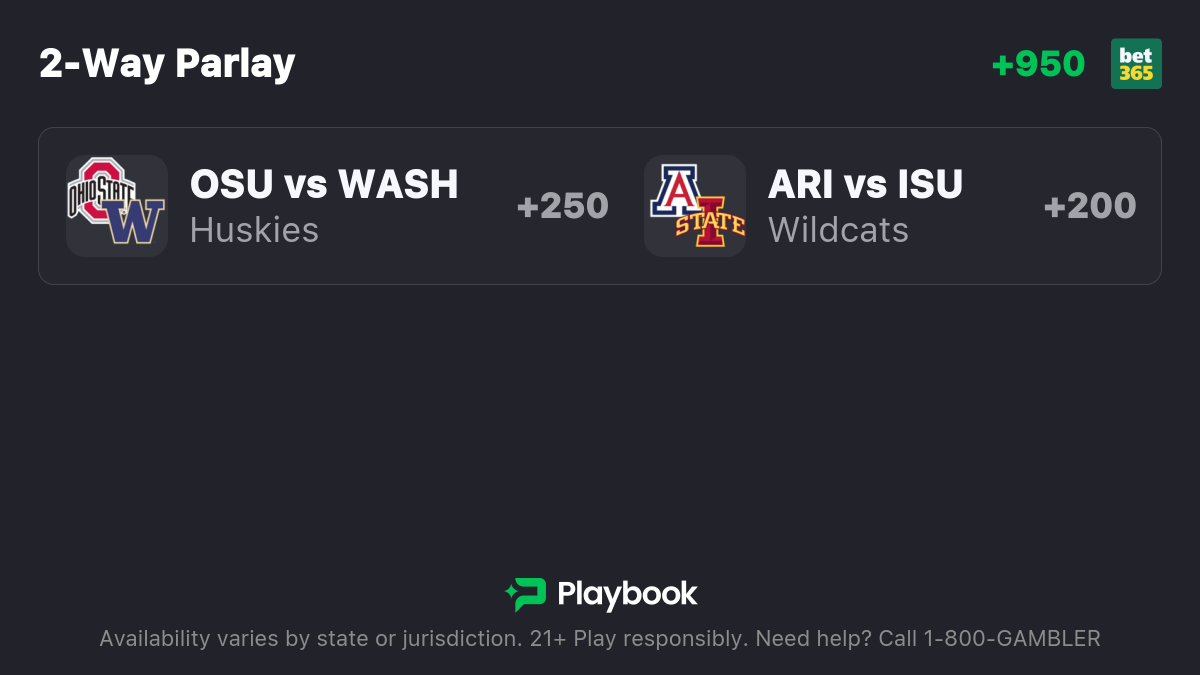This screenshot has height=675, width=1200.
Task: Click the OSU vs WASH team thumbnail tile
Action: [117, 206]
